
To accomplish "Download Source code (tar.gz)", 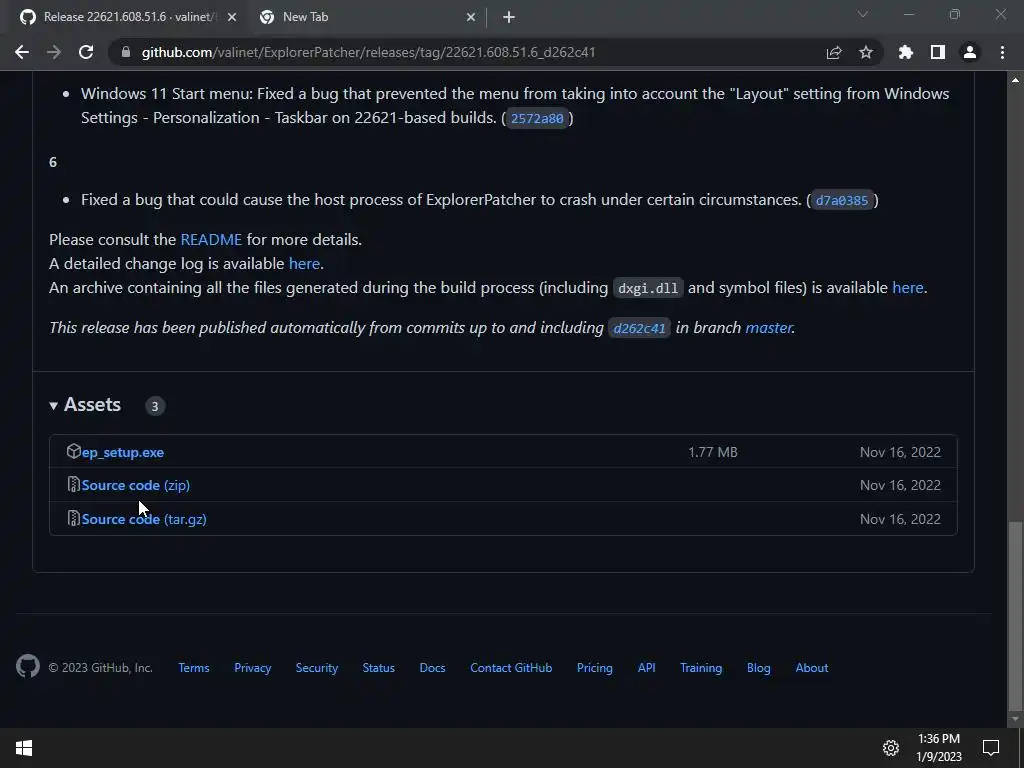I will point(144,519).
